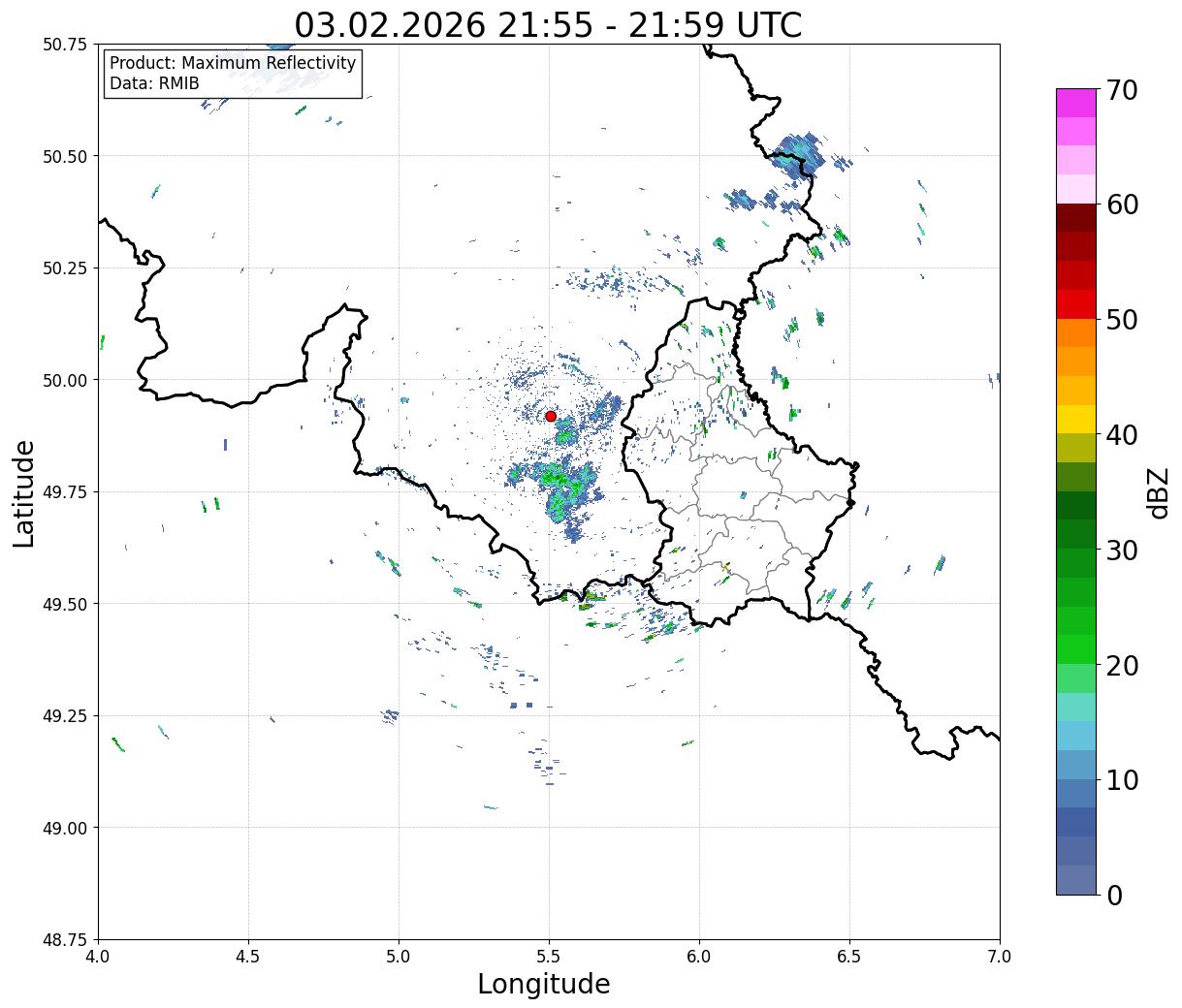Click the Latitude axis label

pos(24,493)
